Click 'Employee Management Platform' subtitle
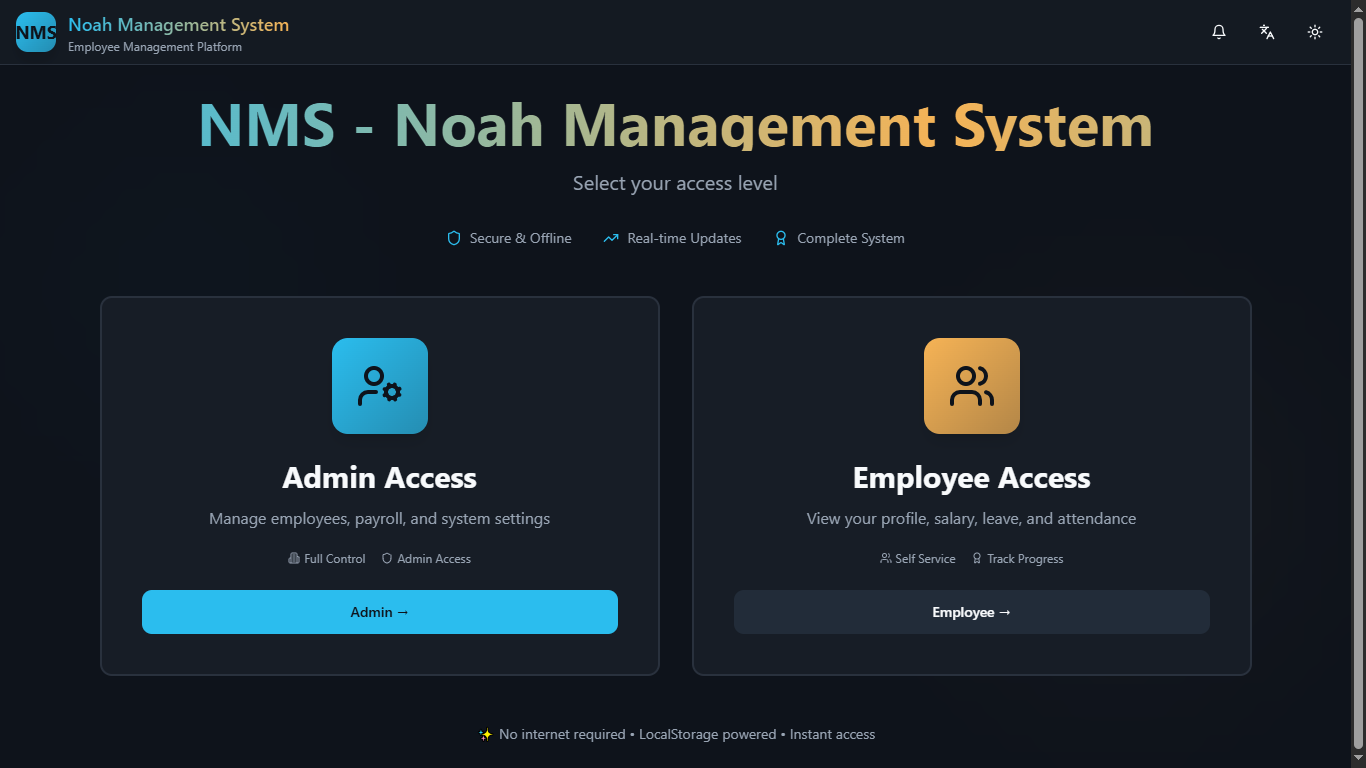Image resolution: width=1366 pixels, height=768 pixels. (x=155, y=47)
